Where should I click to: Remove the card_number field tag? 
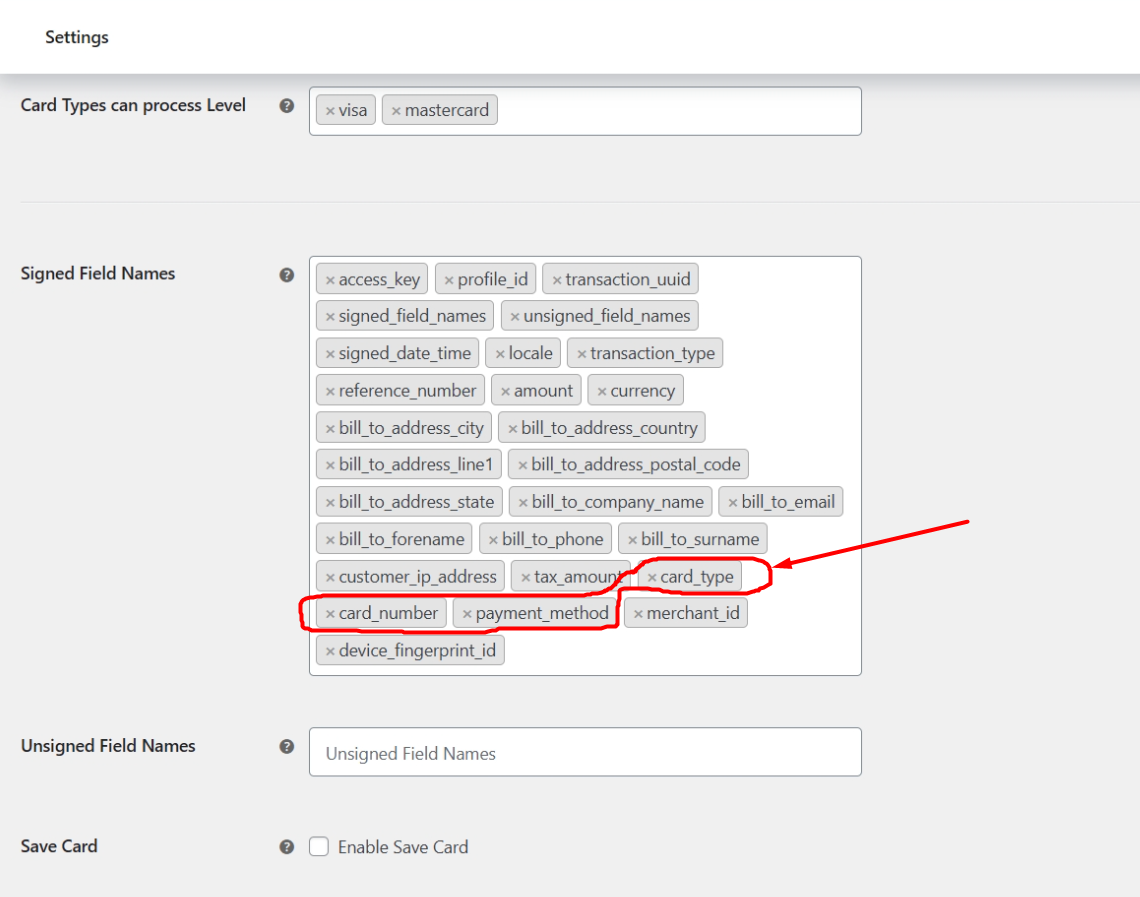(x=330, y=614)
